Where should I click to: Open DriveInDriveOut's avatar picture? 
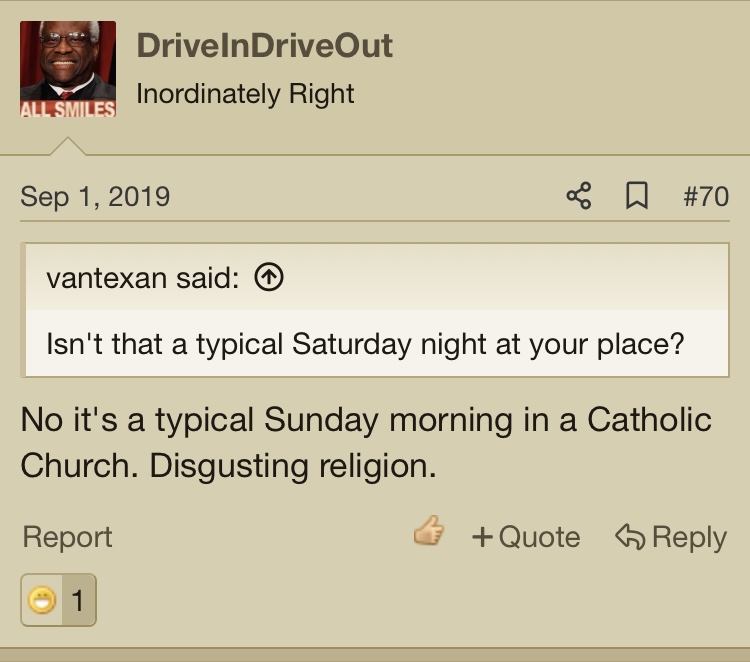click(68, 69)
